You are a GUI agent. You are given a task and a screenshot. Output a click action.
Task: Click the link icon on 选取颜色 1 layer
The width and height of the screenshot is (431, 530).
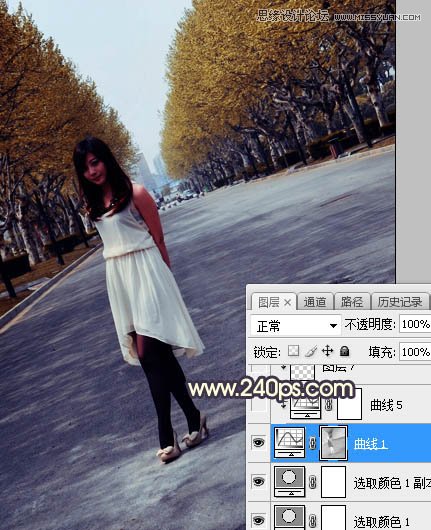(313, 521)
